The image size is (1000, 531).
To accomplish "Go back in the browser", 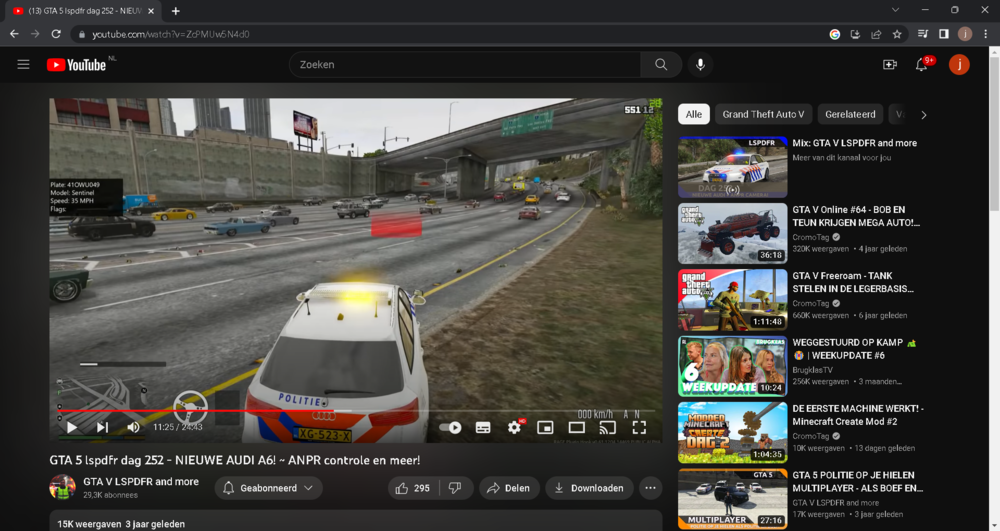I will click(14, 34).
